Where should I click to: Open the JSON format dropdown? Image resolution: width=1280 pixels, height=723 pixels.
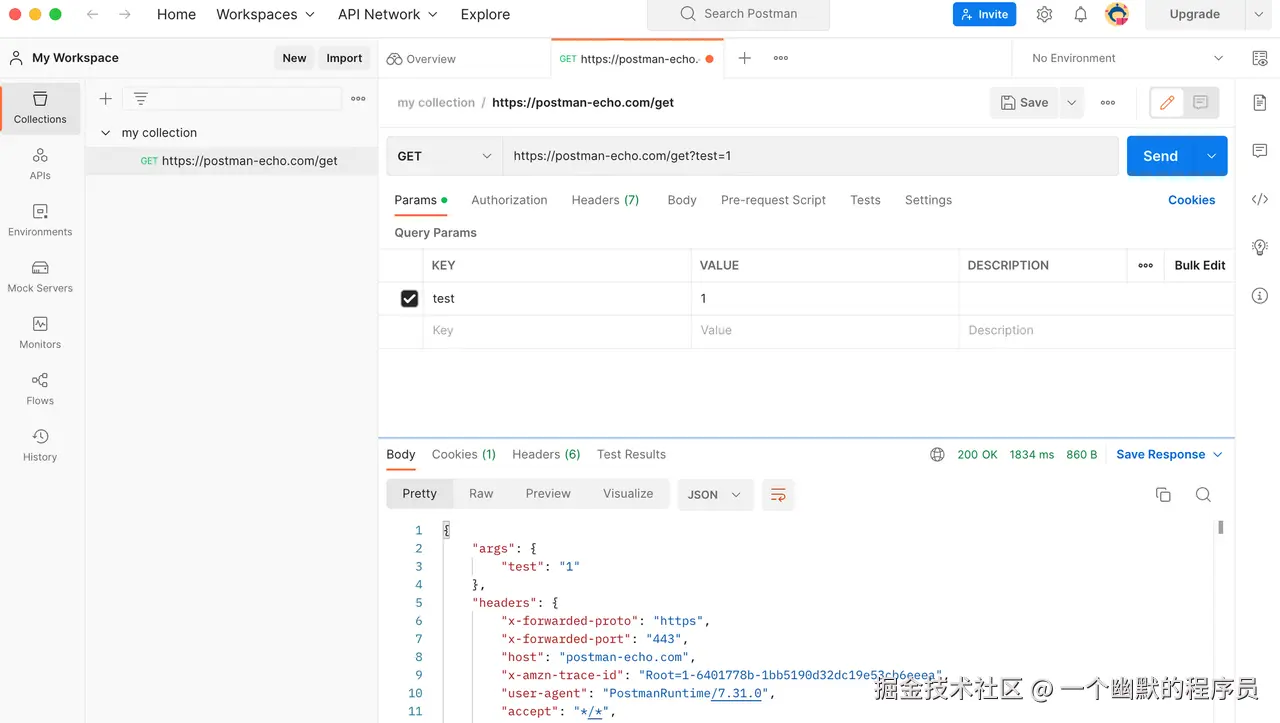pos(715,494)
